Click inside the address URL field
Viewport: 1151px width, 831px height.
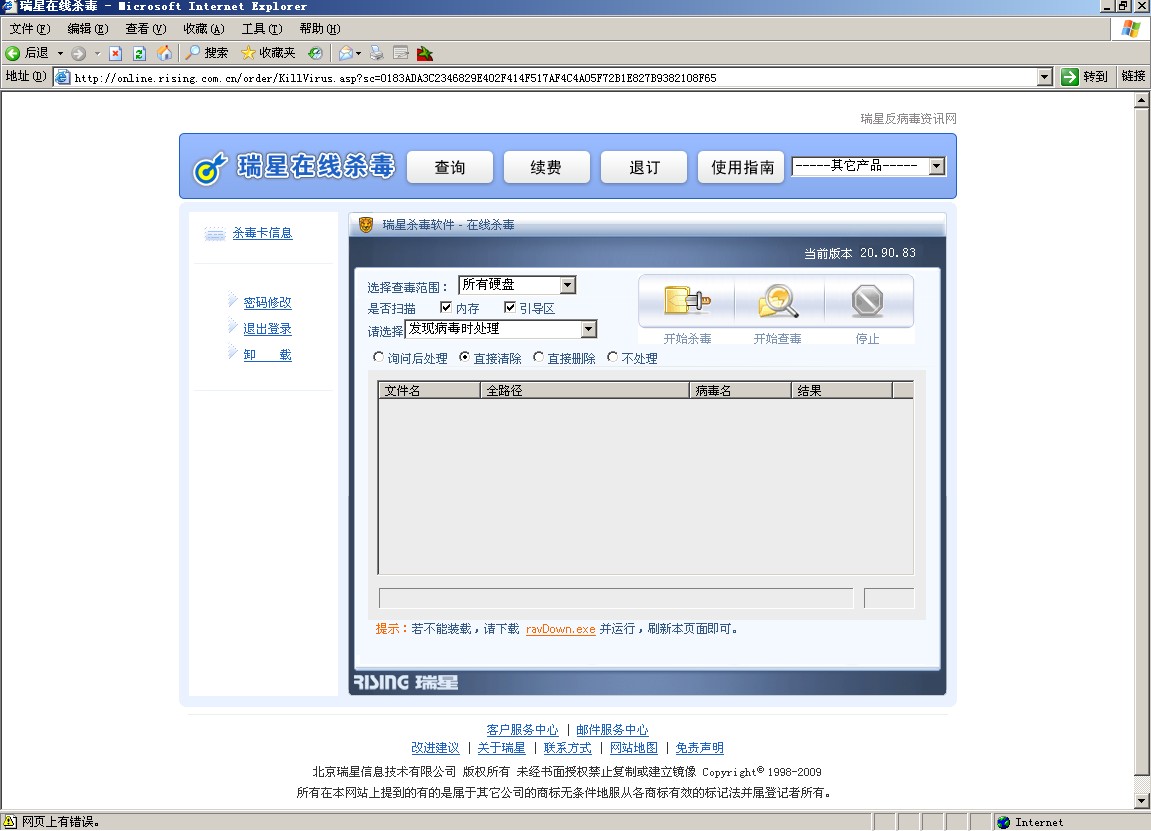(x=554, y=77)
